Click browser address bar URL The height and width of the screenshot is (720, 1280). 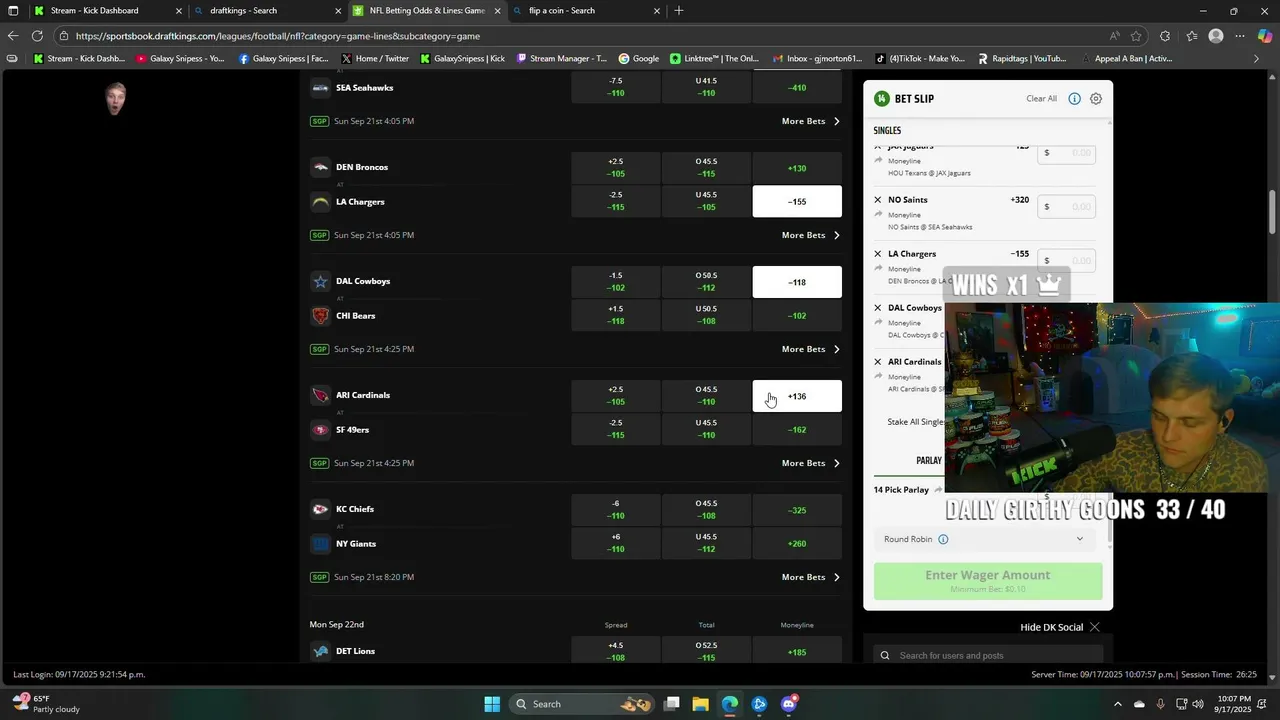click(278, 36)
